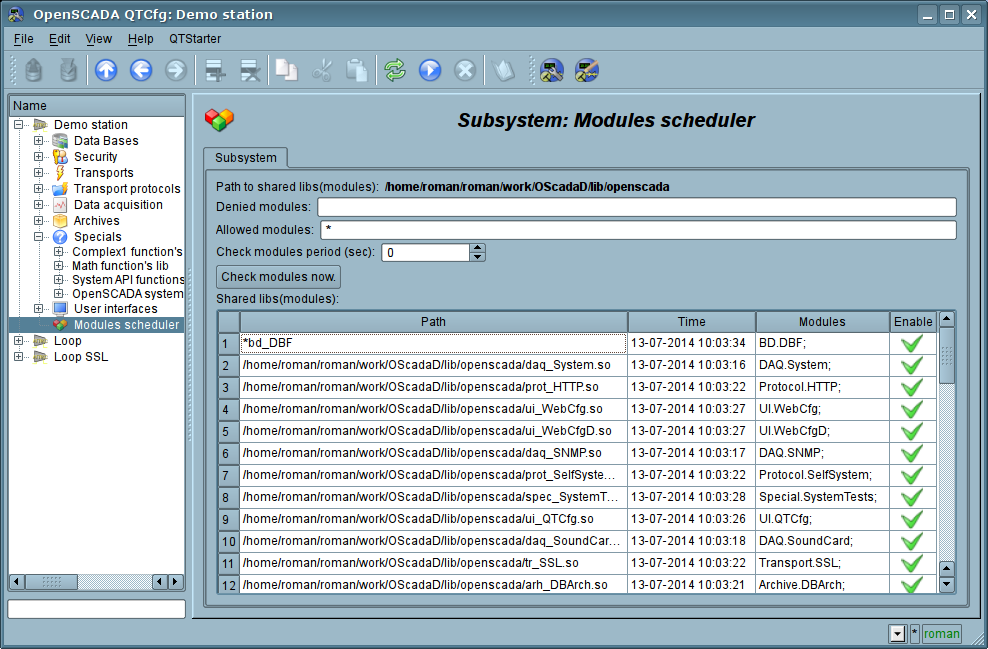Screen dimensions: 988x649
Task: Toggle Enable check for Protocol.HTTP row
Action: pos(912,388)
